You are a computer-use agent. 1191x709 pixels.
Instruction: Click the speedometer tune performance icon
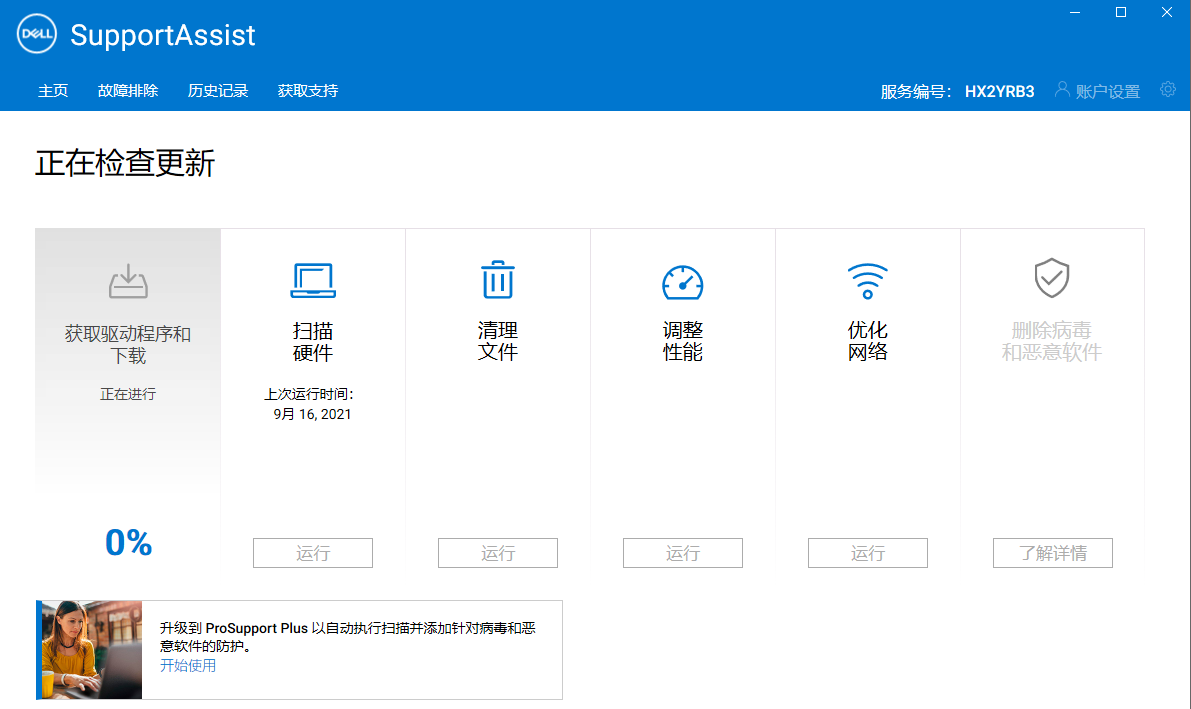(x=683, y=282)
